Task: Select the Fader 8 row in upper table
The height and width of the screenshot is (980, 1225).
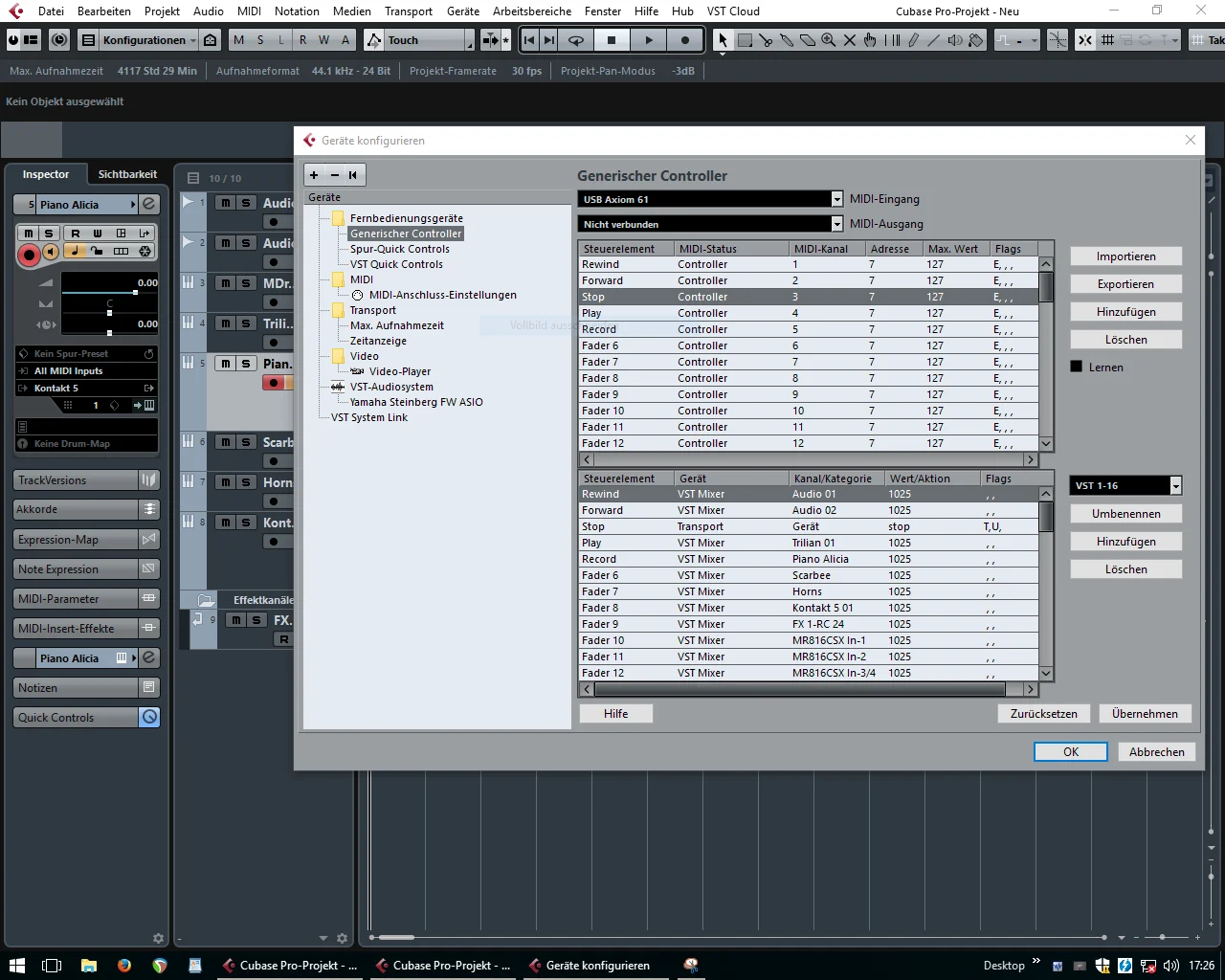Action: click(x=808, y=378)
